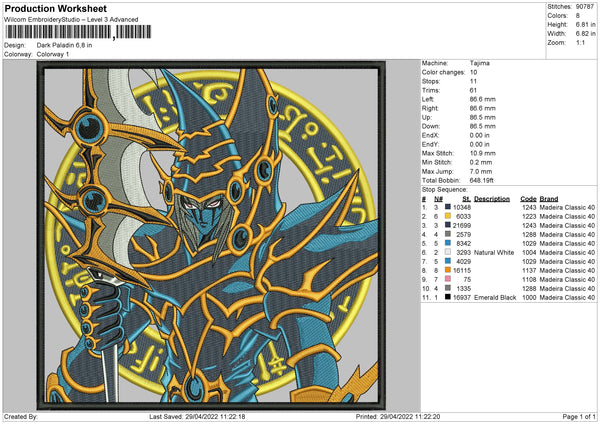
Task: Click the Zoom value '1:1'
Action: pos(580,42)
